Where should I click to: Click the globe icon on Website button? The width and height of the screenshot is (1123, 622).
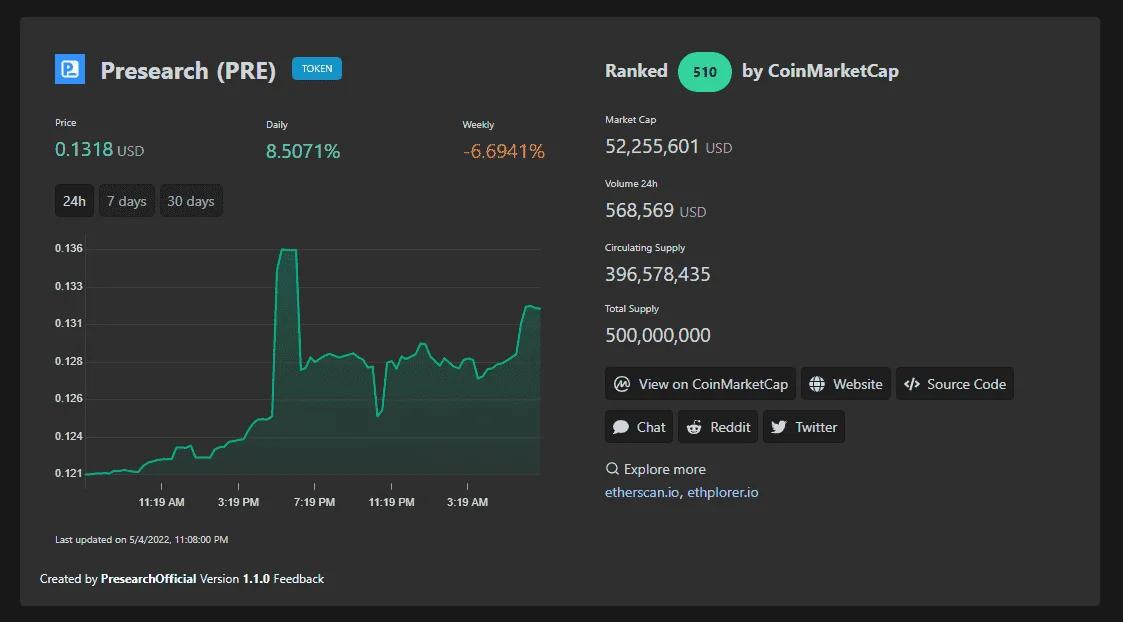click(816, 384)
